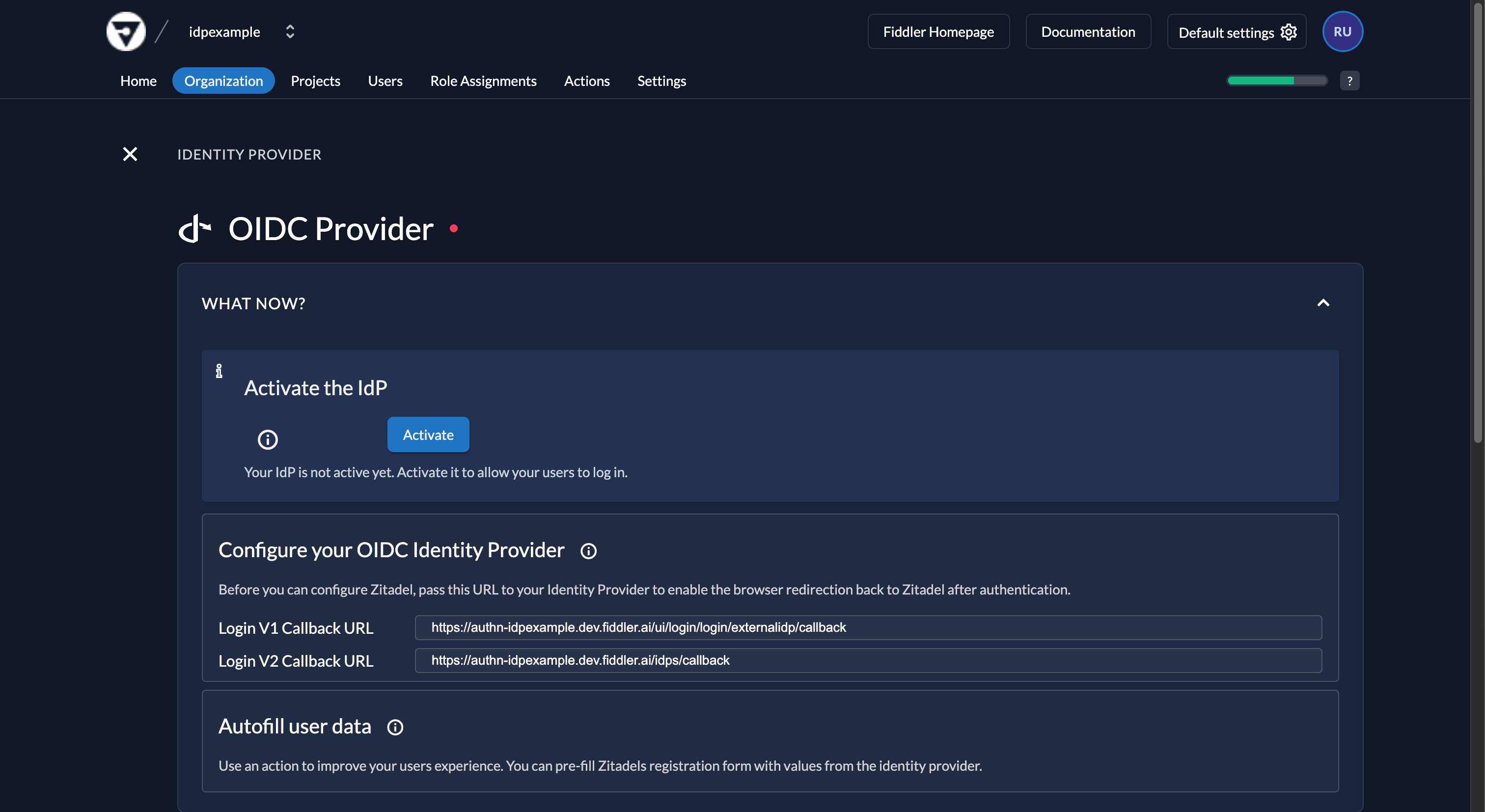Click the IDENTITY PROVIDER label
Screen dimensions: 1485x812
tap(249, 155)
